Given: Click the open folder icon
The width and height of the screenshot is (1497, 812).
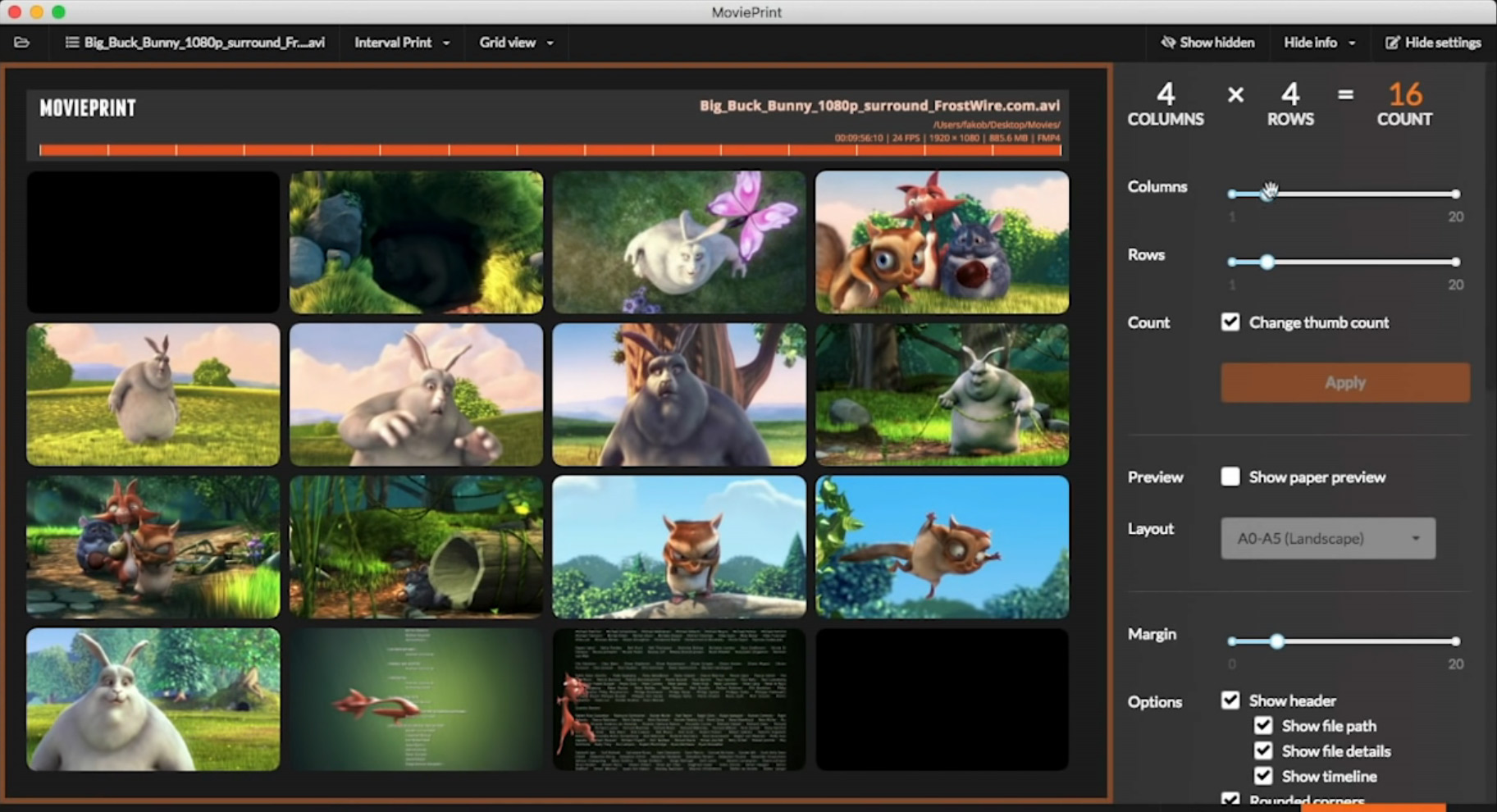Looking at the screenshot, I should click(x=22, y=43).
